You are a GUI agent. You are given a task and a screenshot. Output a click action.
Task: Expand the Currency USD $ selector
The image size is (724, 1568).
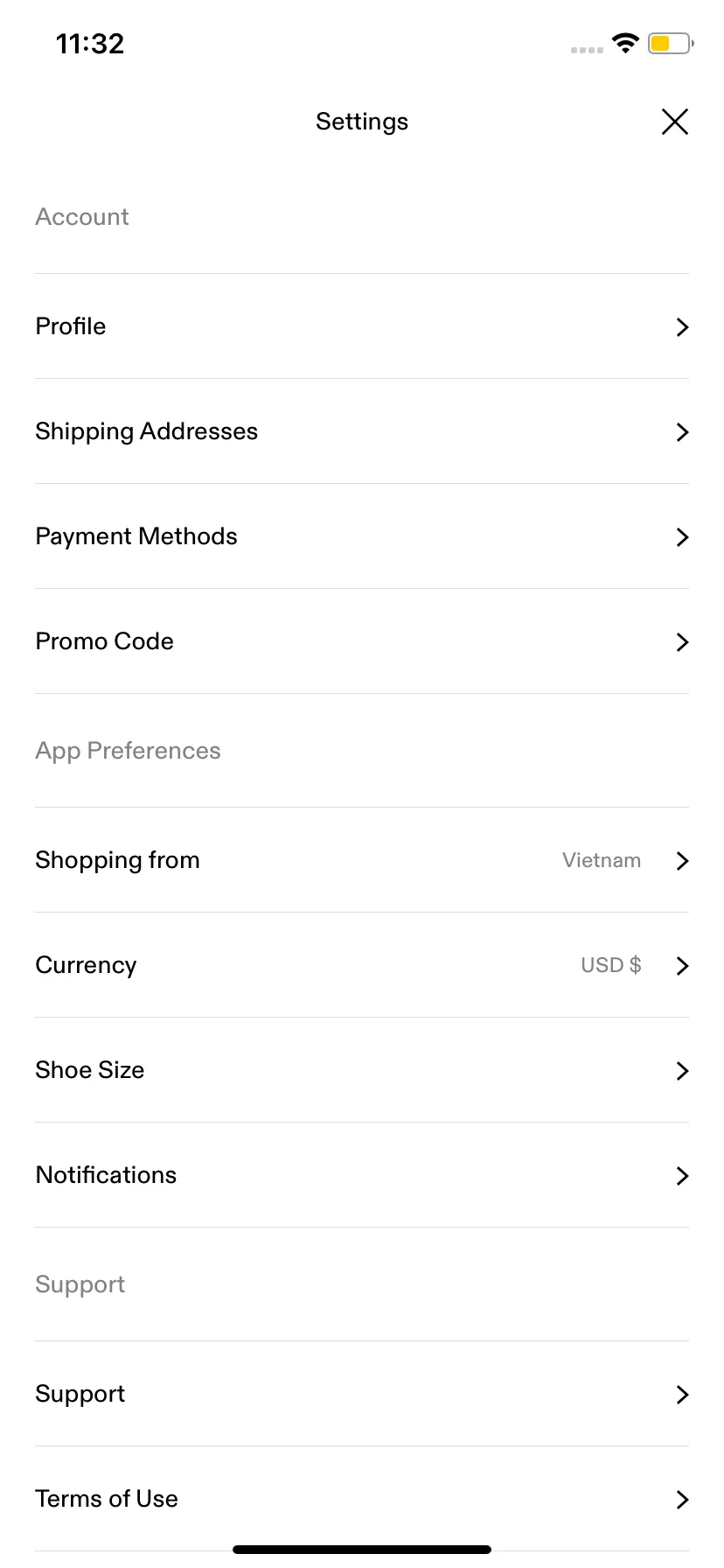pyautogui.click(x=362, y=965)
